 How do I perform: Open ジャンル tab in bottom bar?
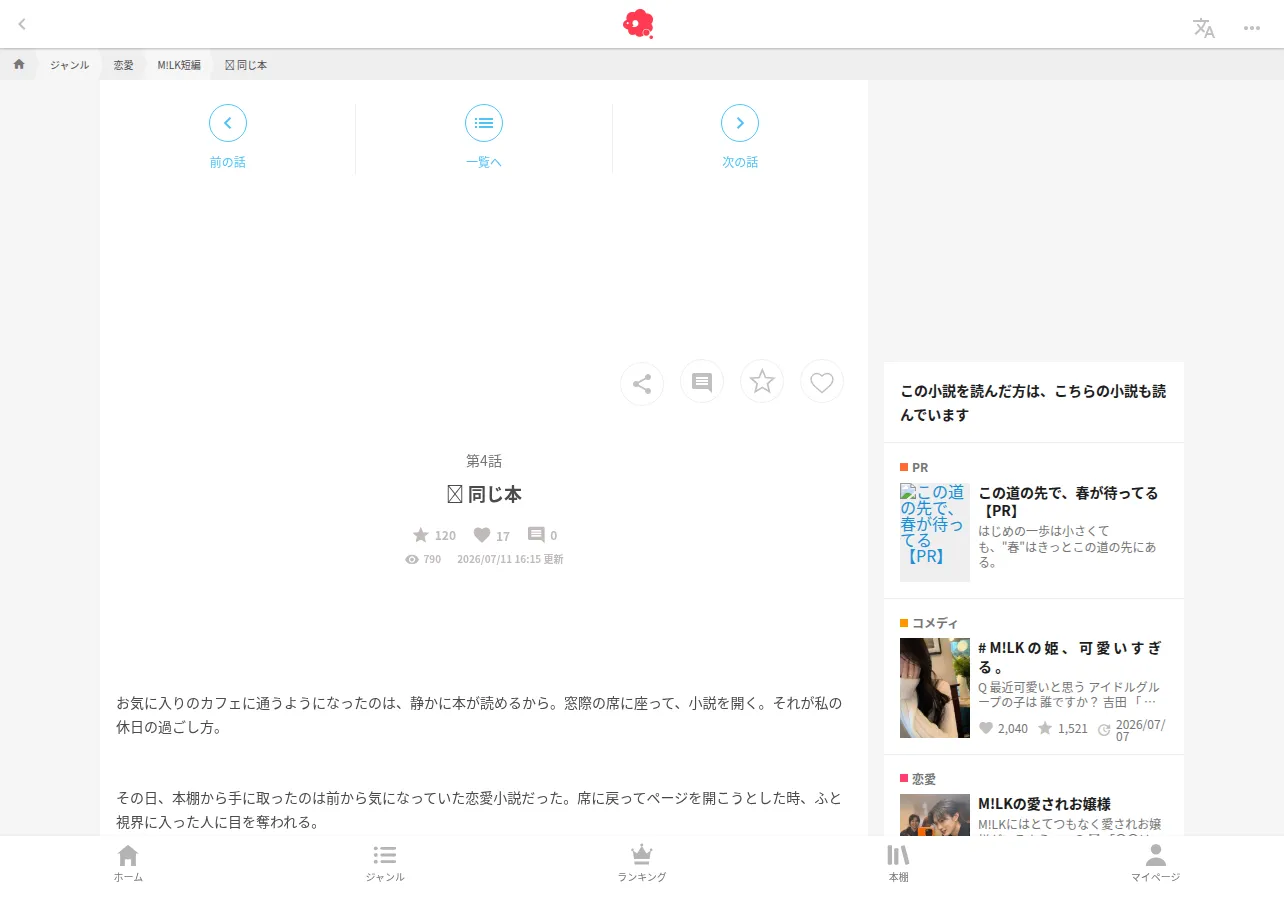[385, 863]
